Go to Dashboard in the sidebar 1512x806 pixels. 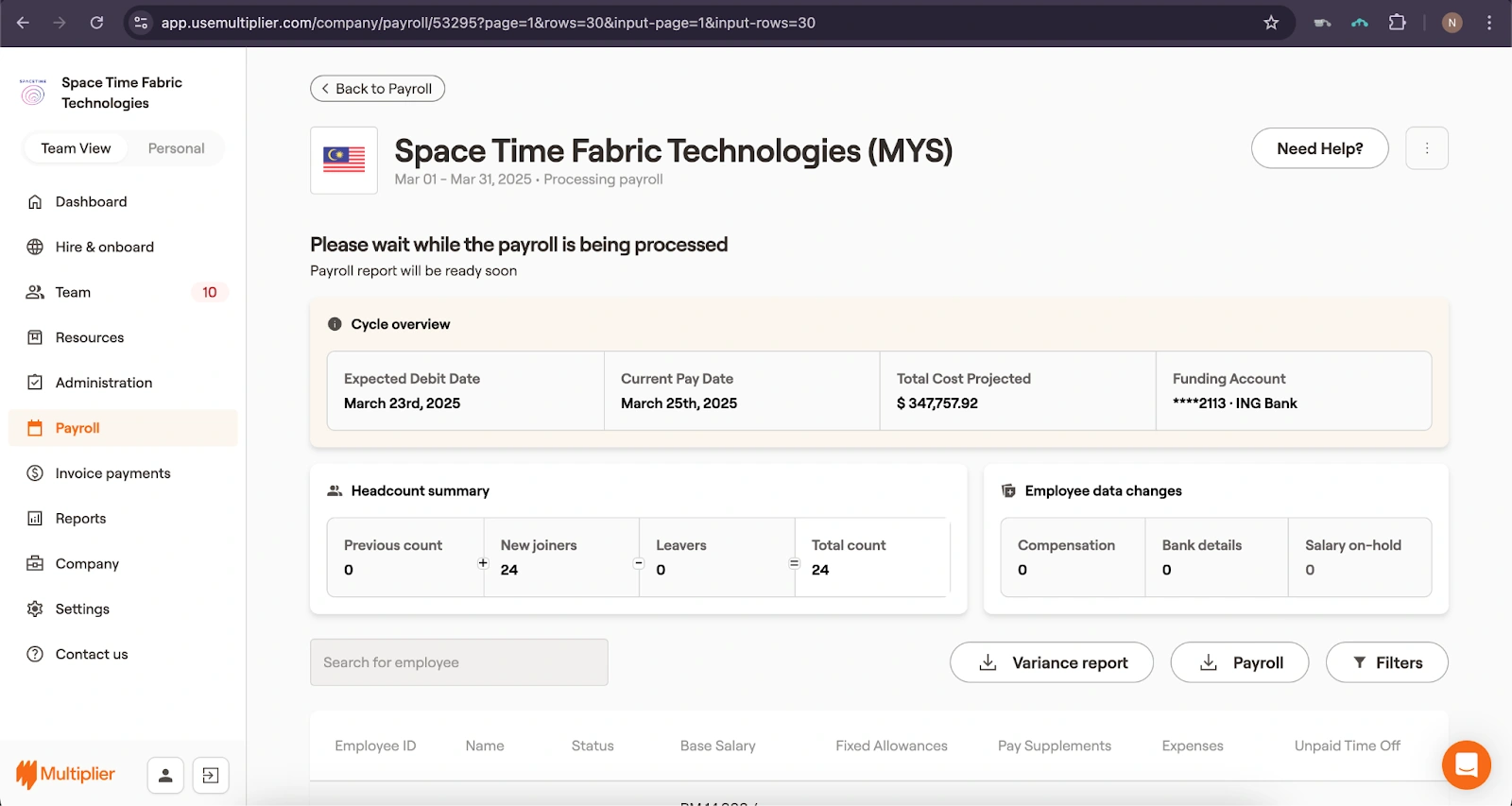point(123,201)
